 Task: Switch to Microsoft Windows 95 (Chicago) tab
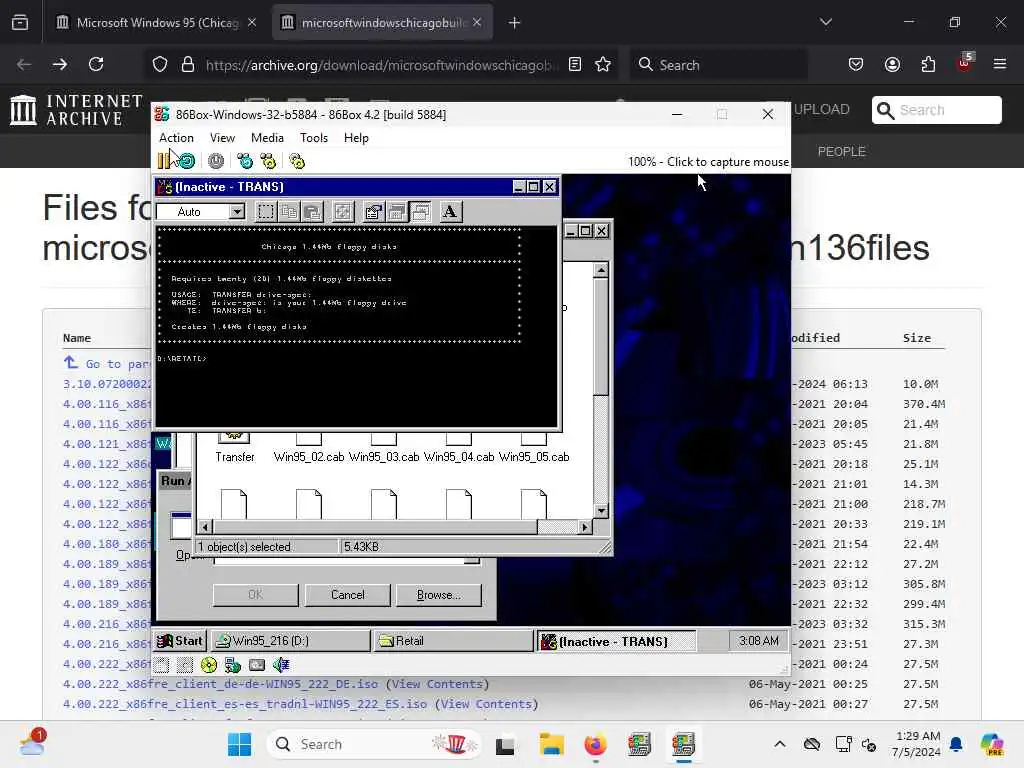[x=155, y=23]
